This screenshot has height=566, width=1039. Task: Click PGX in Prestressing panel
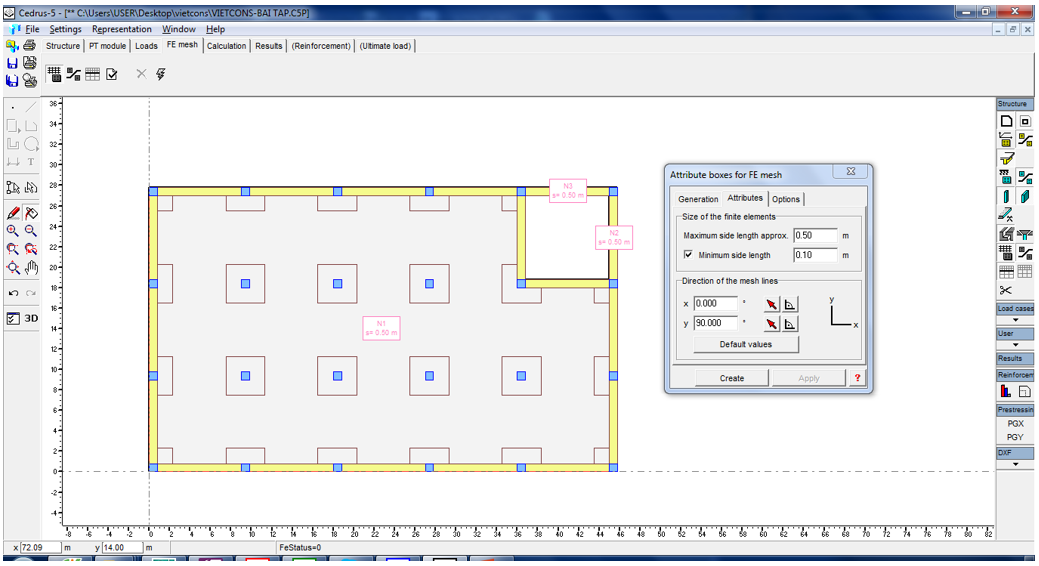(x=1015, y=424)
